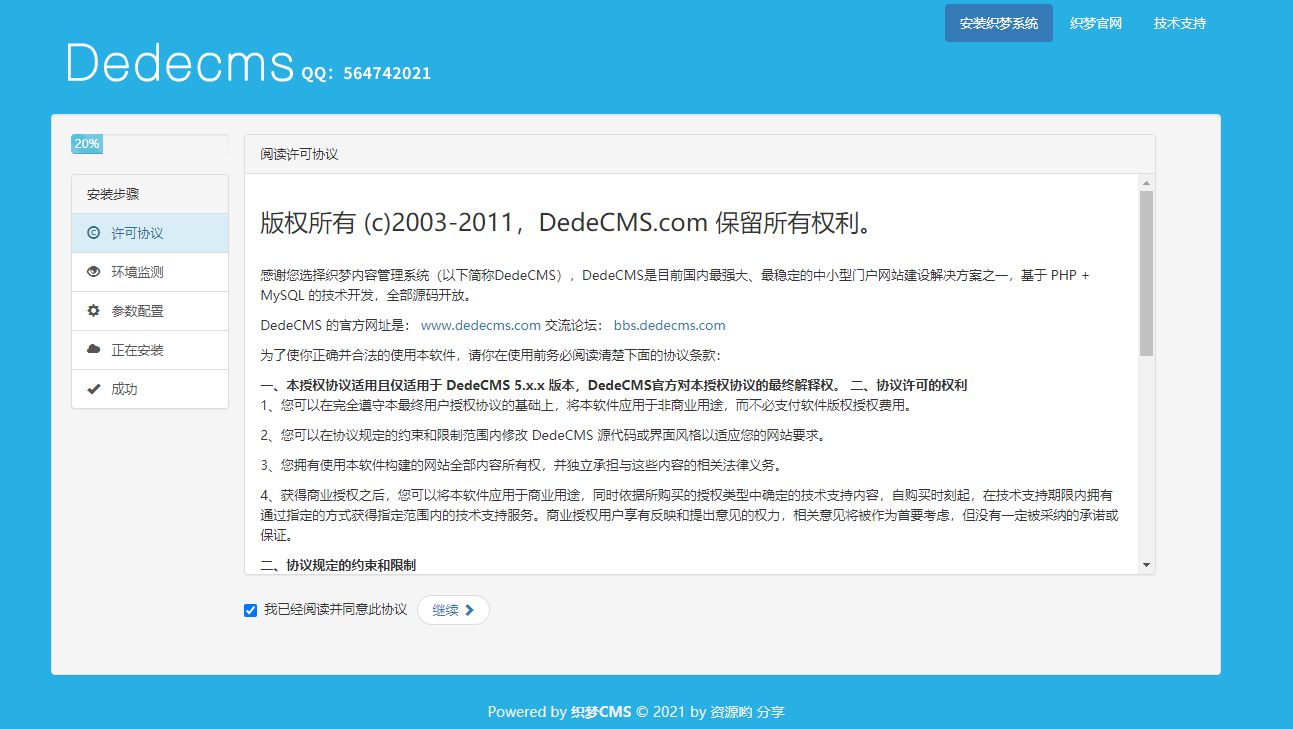
Task: Open the bbs.dedecms.com forum link
Action: point(669,325)
